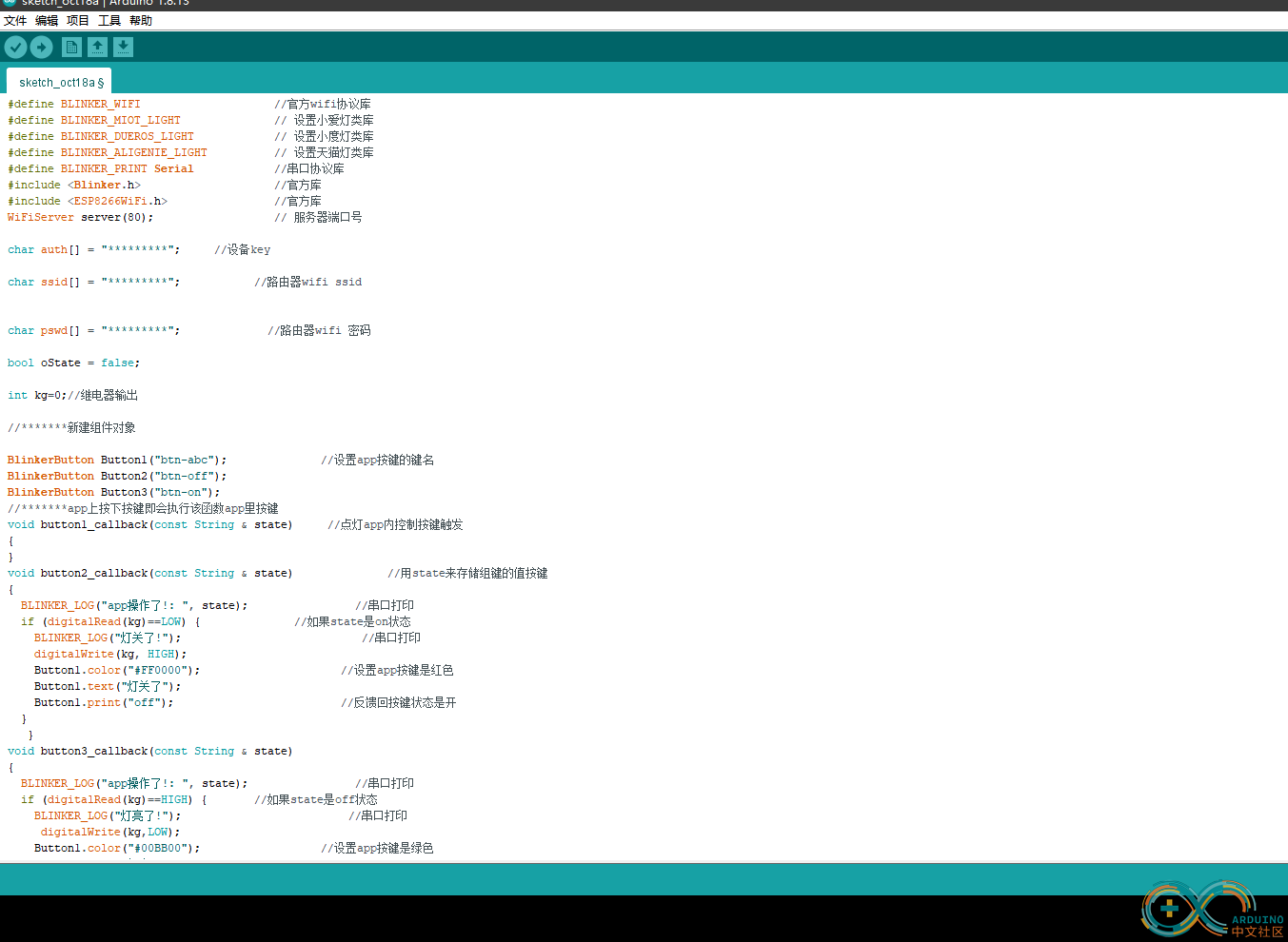Screen dimensions: 1288x942
Task: Click the '//设置app按键是红色' comment
Action: point(397,671)
